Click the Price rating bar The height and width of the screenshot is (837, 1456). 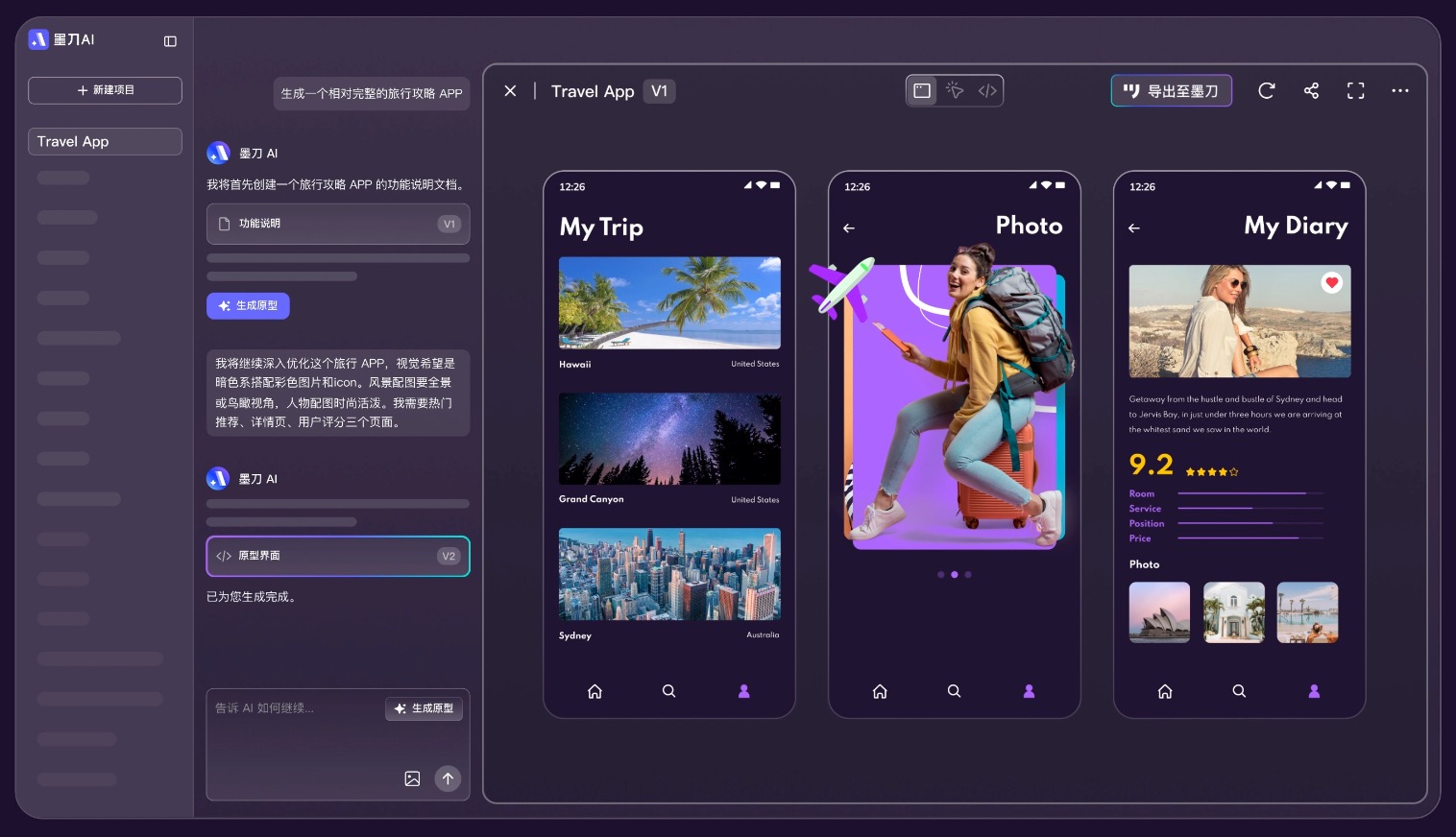[x=1250, y=538]
